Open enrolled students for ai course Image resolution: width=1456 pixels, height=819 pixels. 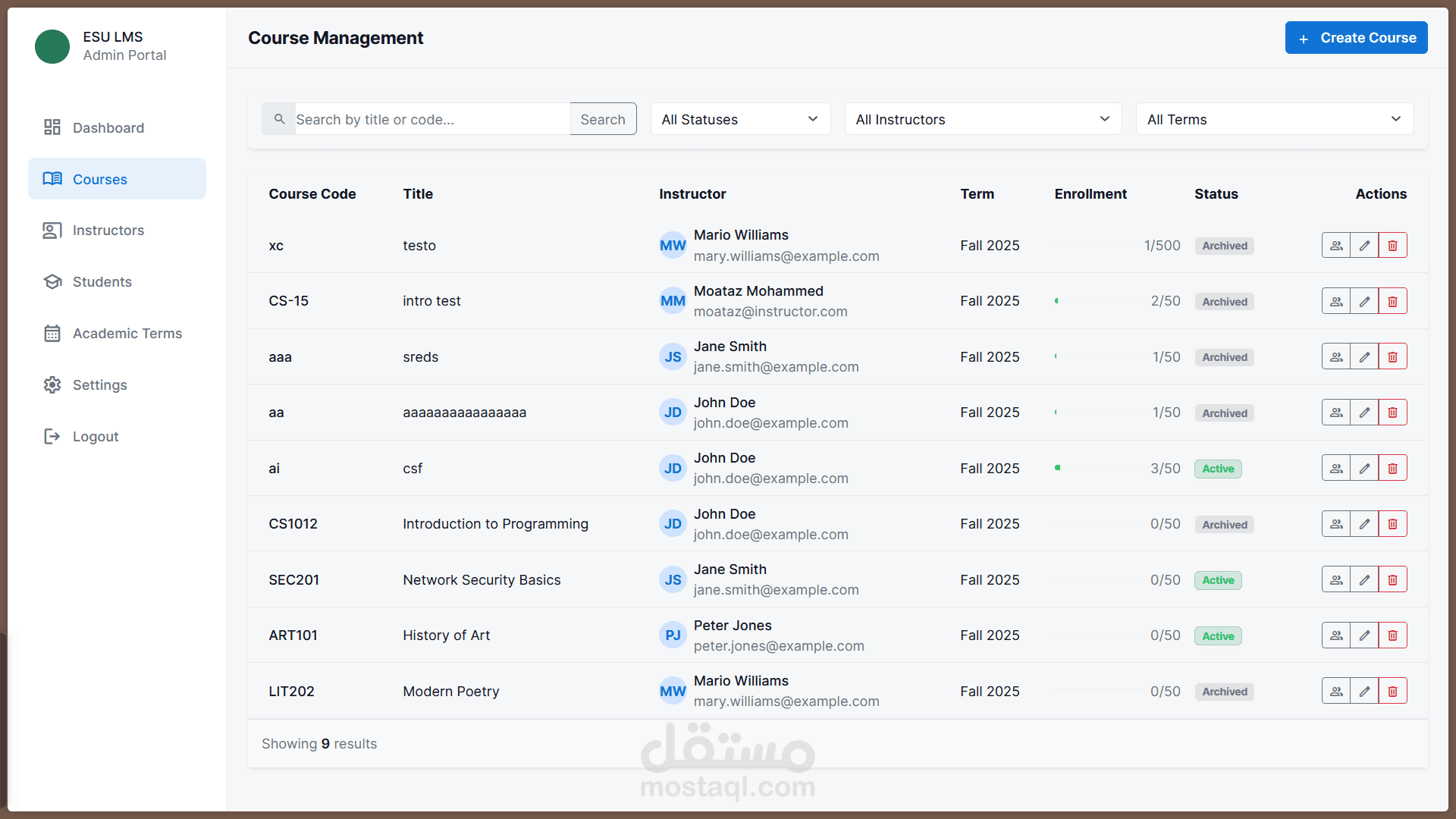pyautogui.click(x=1336, y=469)
